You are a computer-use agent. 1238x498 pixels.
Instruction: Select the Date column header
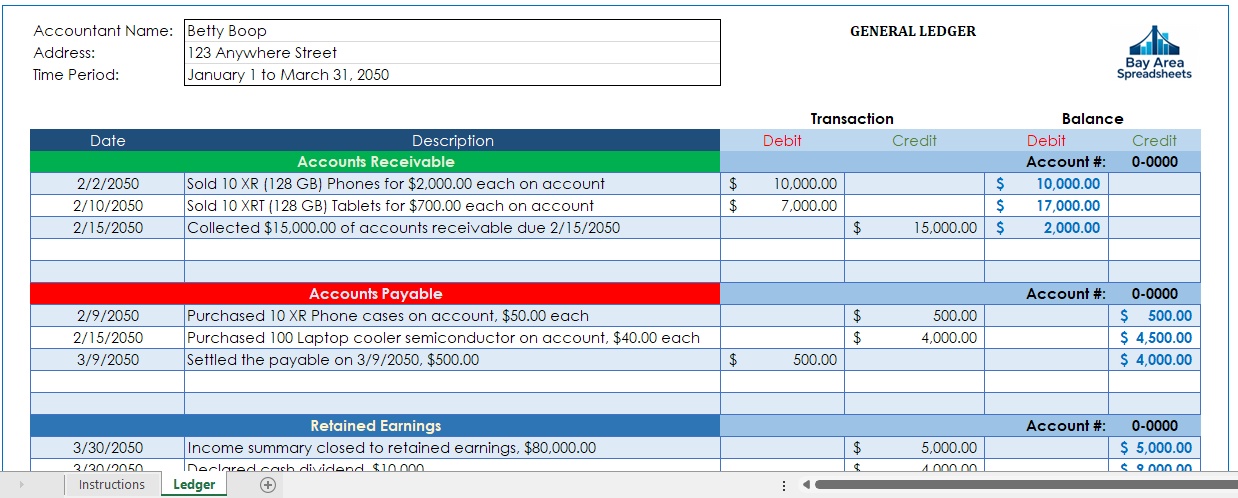(x=107, y=141)
